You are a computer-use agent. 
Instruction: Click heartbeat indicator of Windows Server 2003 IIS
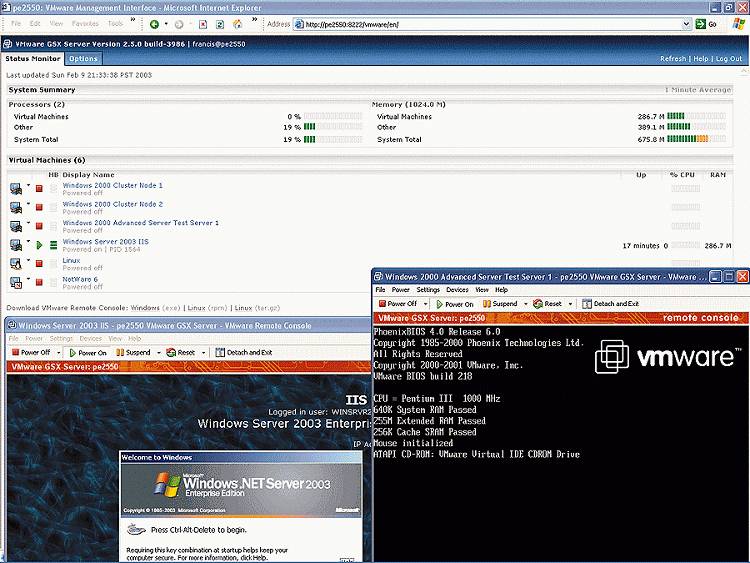54,245
